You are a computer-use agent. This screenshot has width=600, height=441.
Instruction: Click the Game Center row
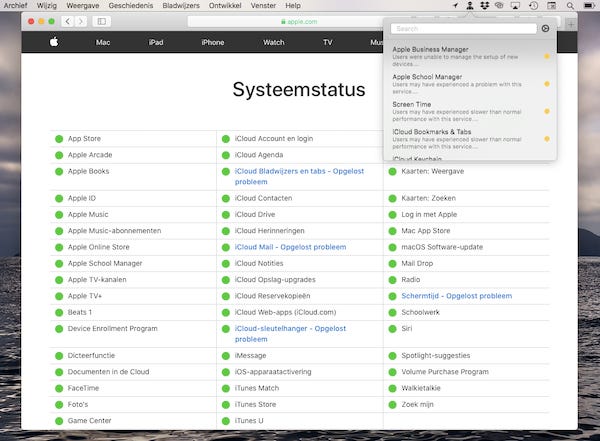pos(133,421)
